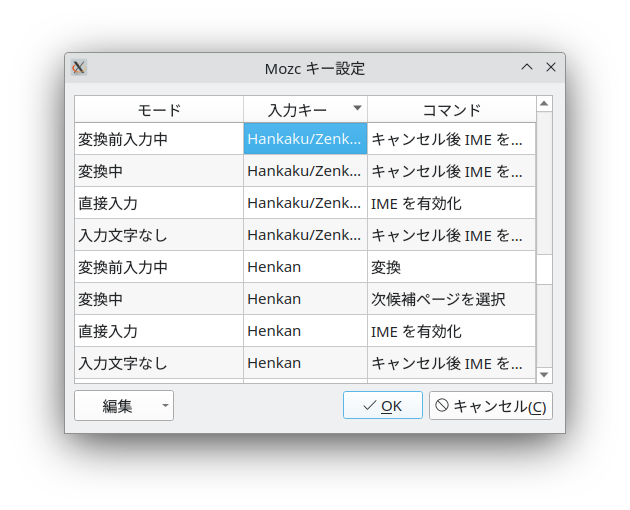
Task: Select キャンセル後 IME を... cell in first row
Action: [451, 139]
